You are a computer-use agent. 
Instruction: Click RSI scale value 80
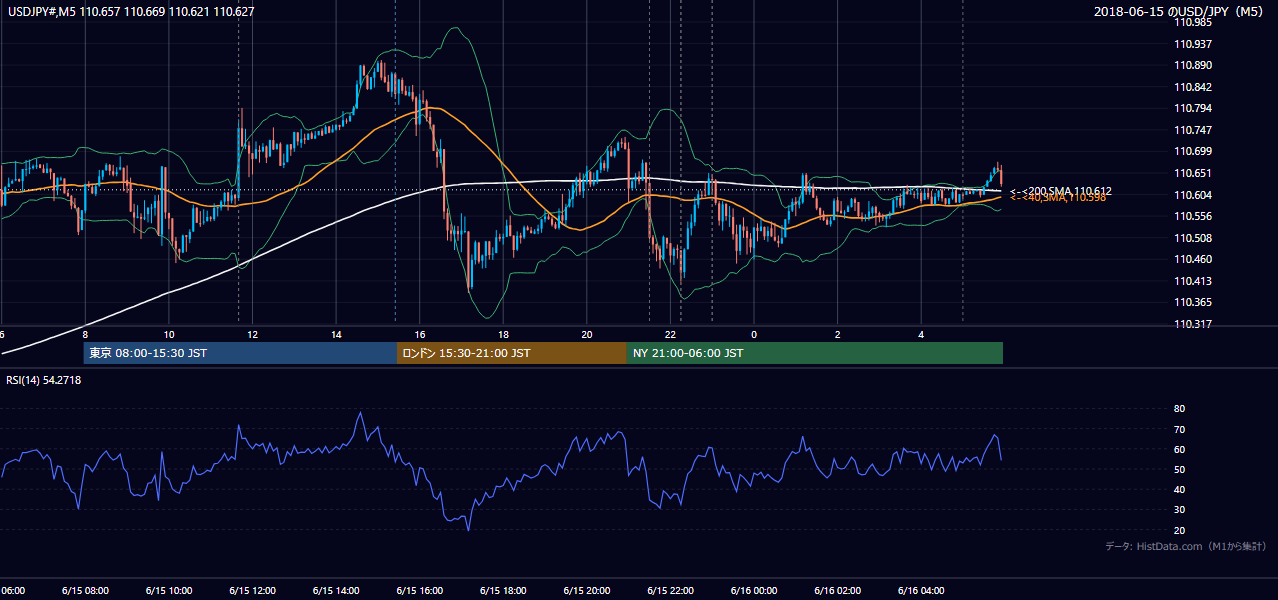[x=1179, y=409]
